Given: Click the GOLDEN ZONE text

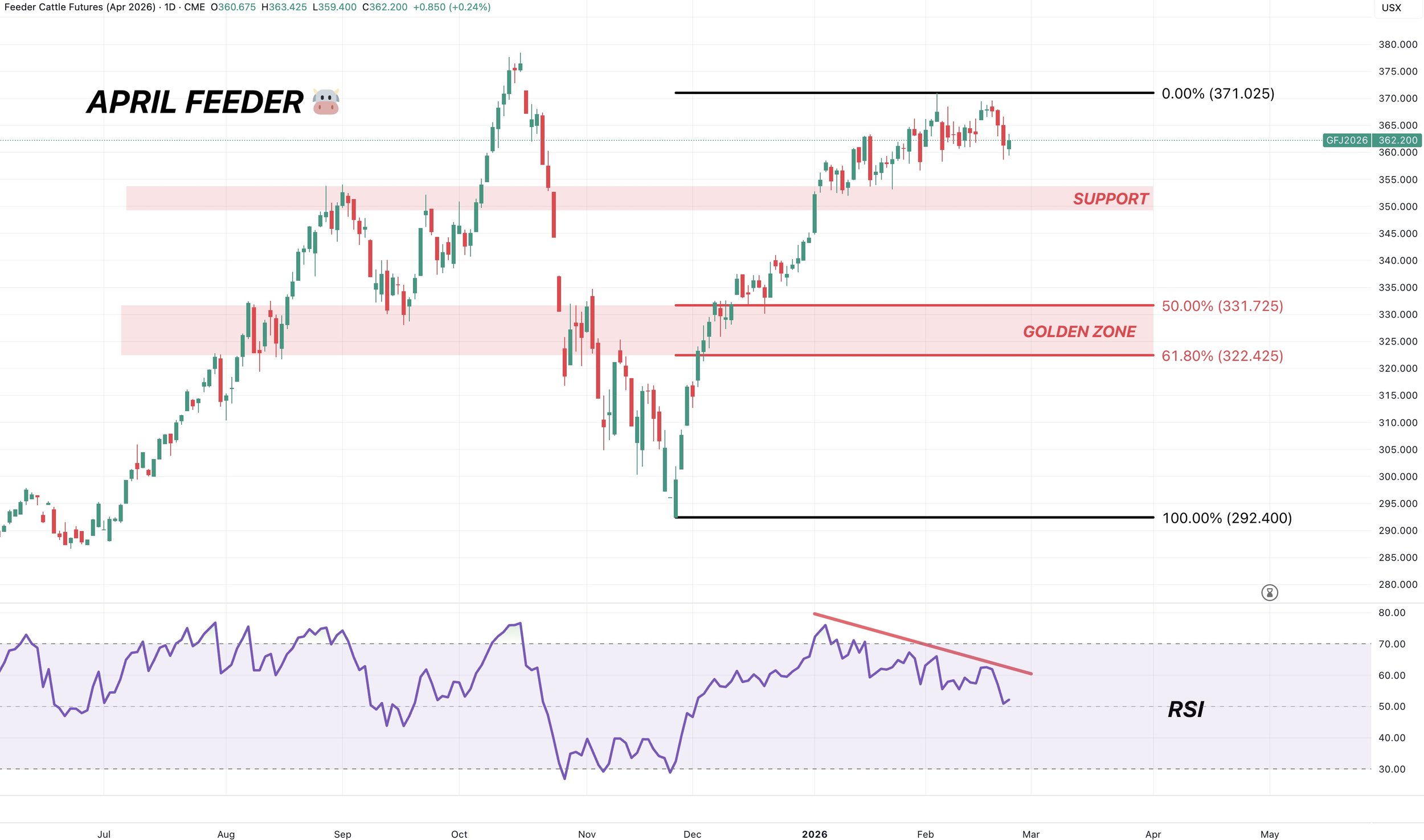Looking at the screenshot, I should coord(1079,331).
